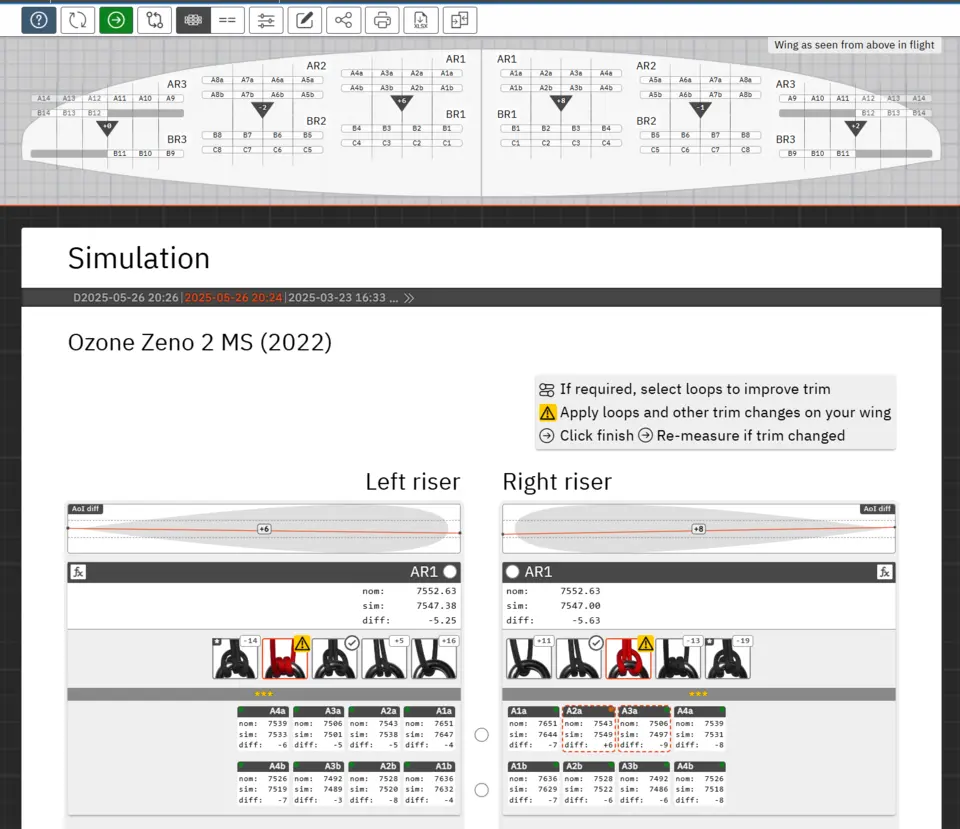Click the pencil edit note icon
960x829 pixels.
[304, 21]
